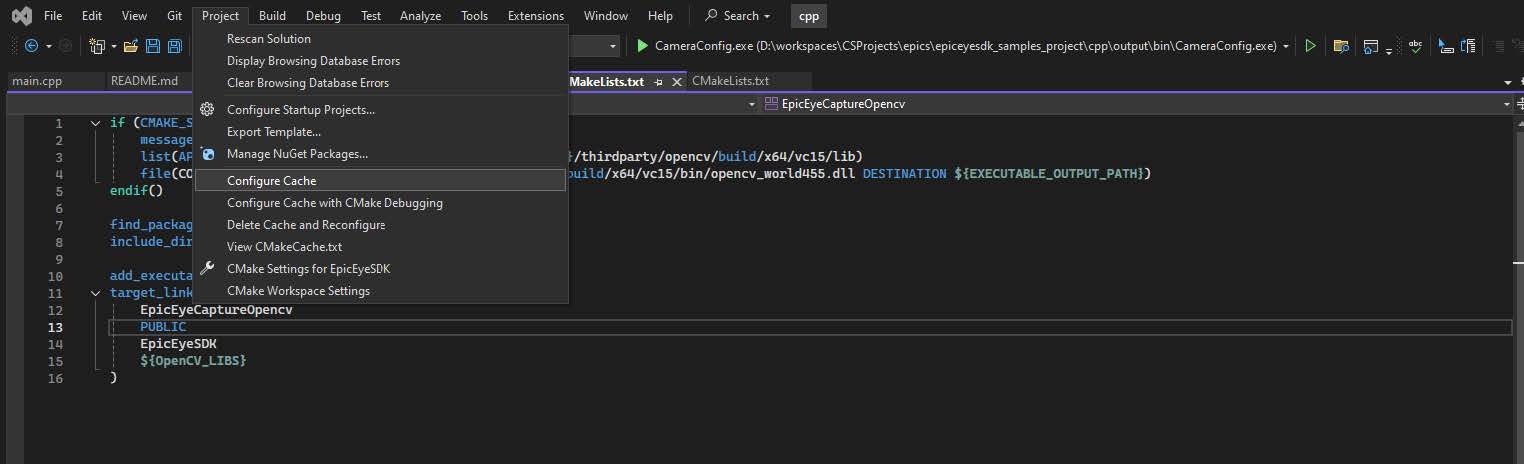
Task: Click the Search box in title bar
Action: (738, 16)
